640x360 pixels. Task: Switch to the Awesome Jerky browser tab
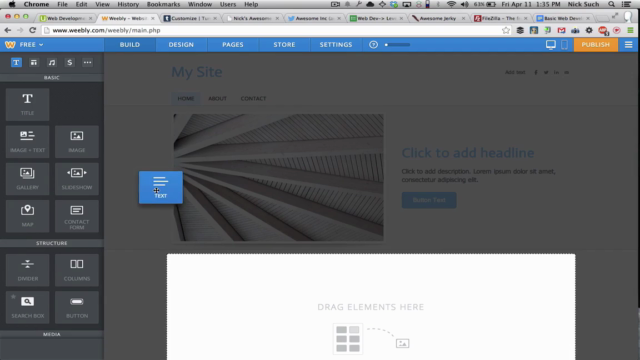pos(438,18)
